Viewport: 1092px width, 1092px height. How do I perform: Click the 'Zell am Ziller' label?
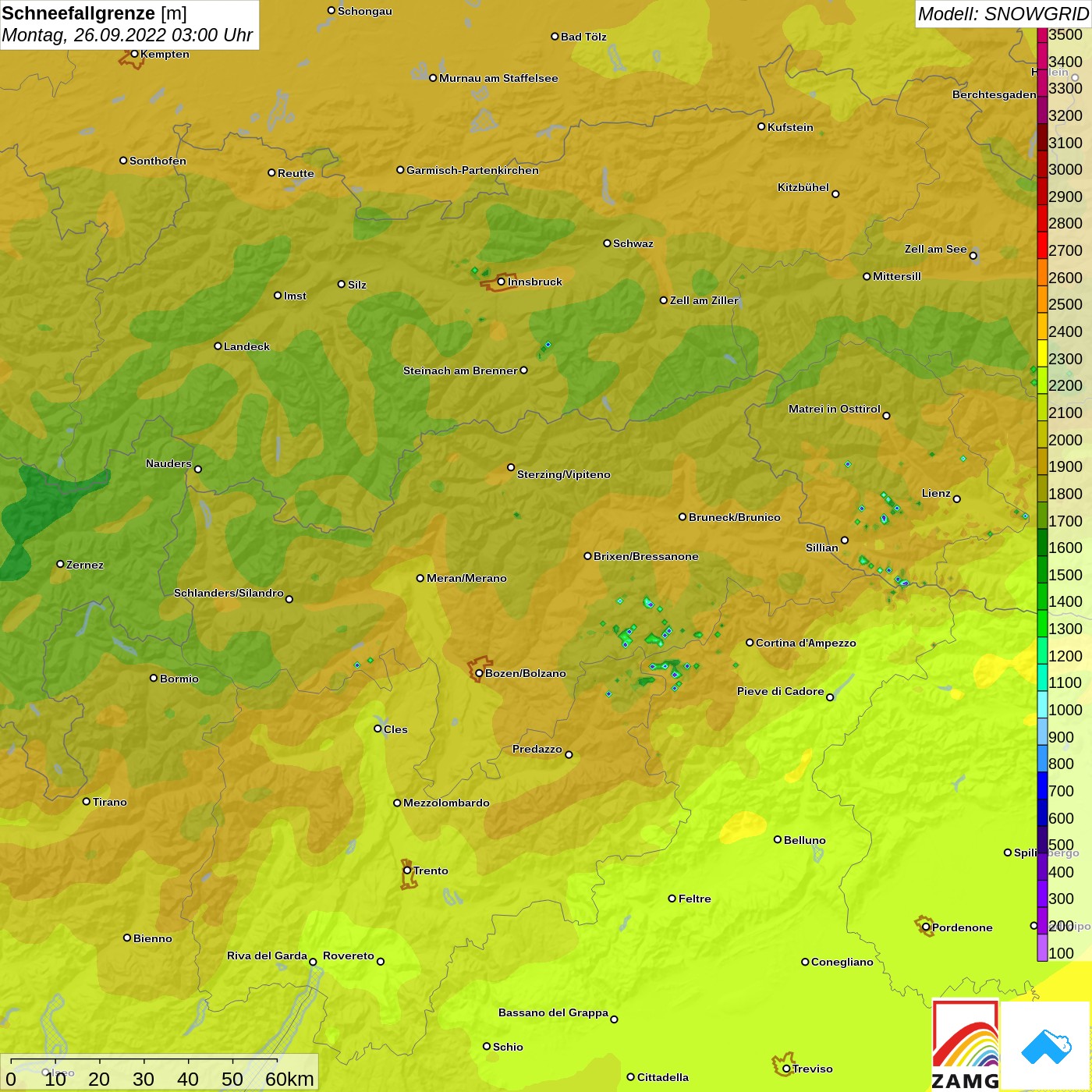704,300
